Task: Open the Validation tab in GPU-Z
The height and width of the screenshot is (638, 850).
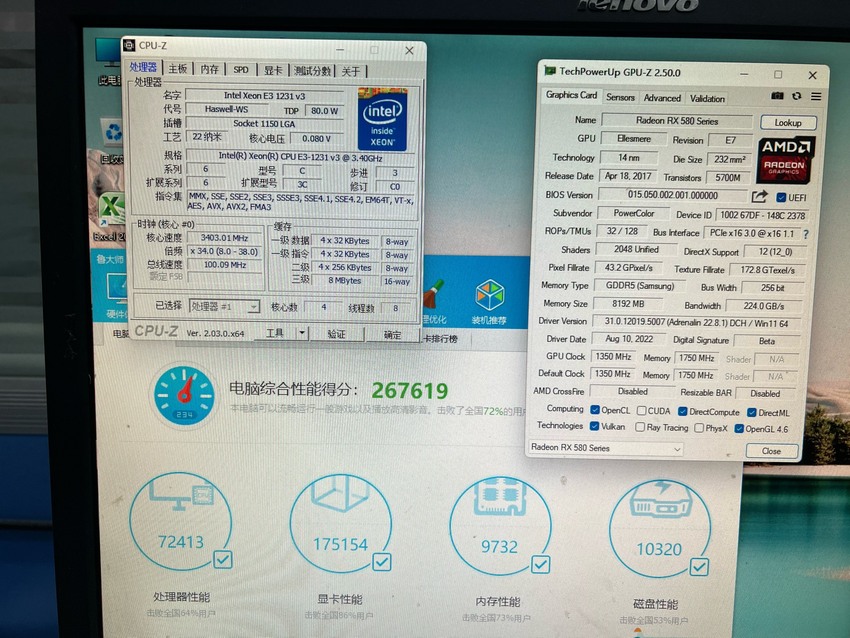Action: pos(707,99)
